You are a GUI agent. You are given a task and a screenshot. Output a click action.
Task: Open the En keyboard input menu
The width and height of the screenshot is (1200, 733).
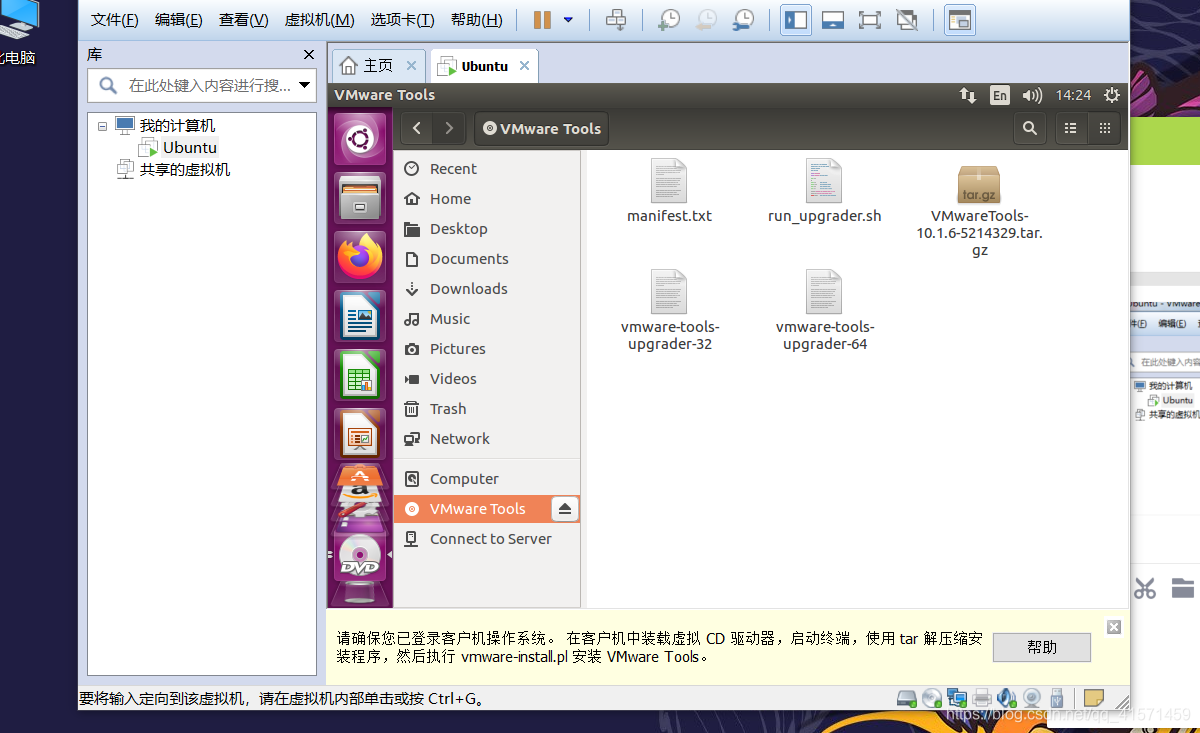pyautogui.click(x=1000, y=95)
